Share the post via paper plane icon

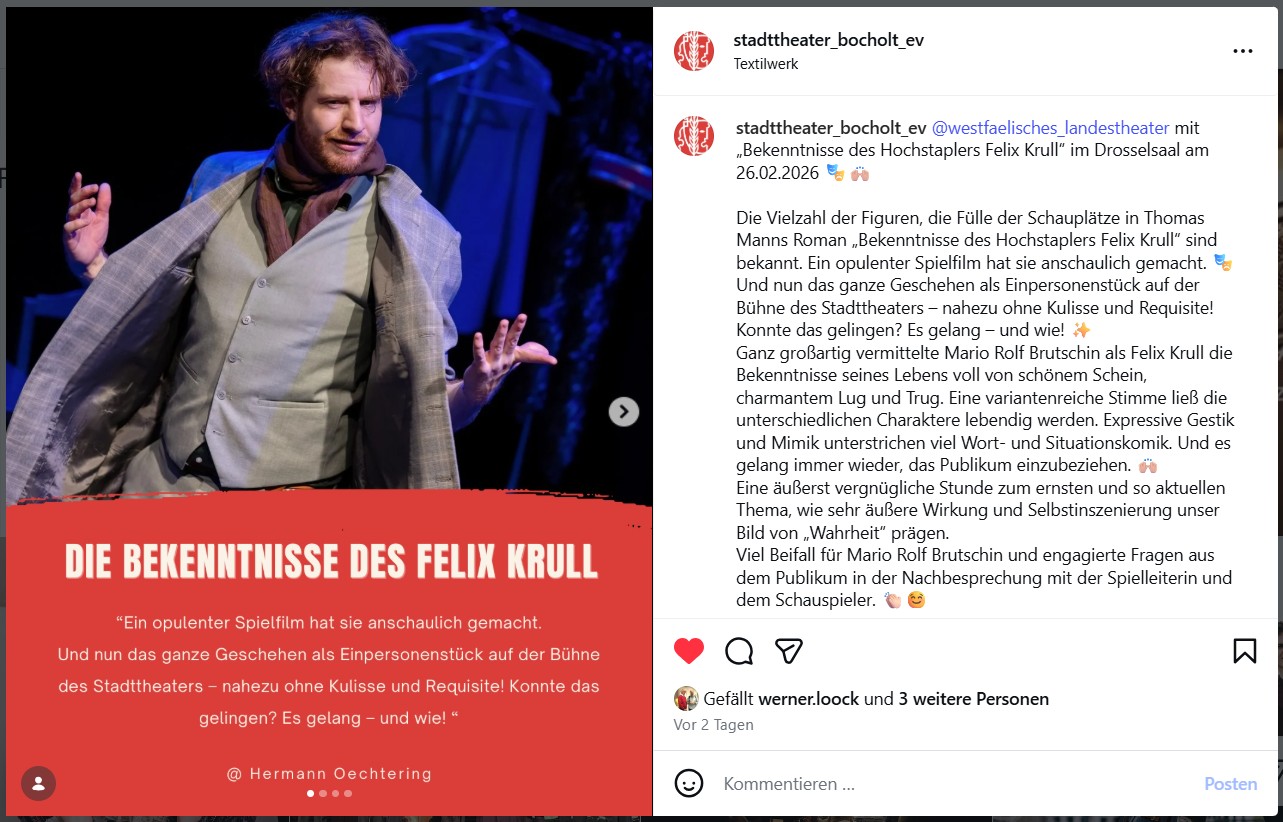pos(789,651)
